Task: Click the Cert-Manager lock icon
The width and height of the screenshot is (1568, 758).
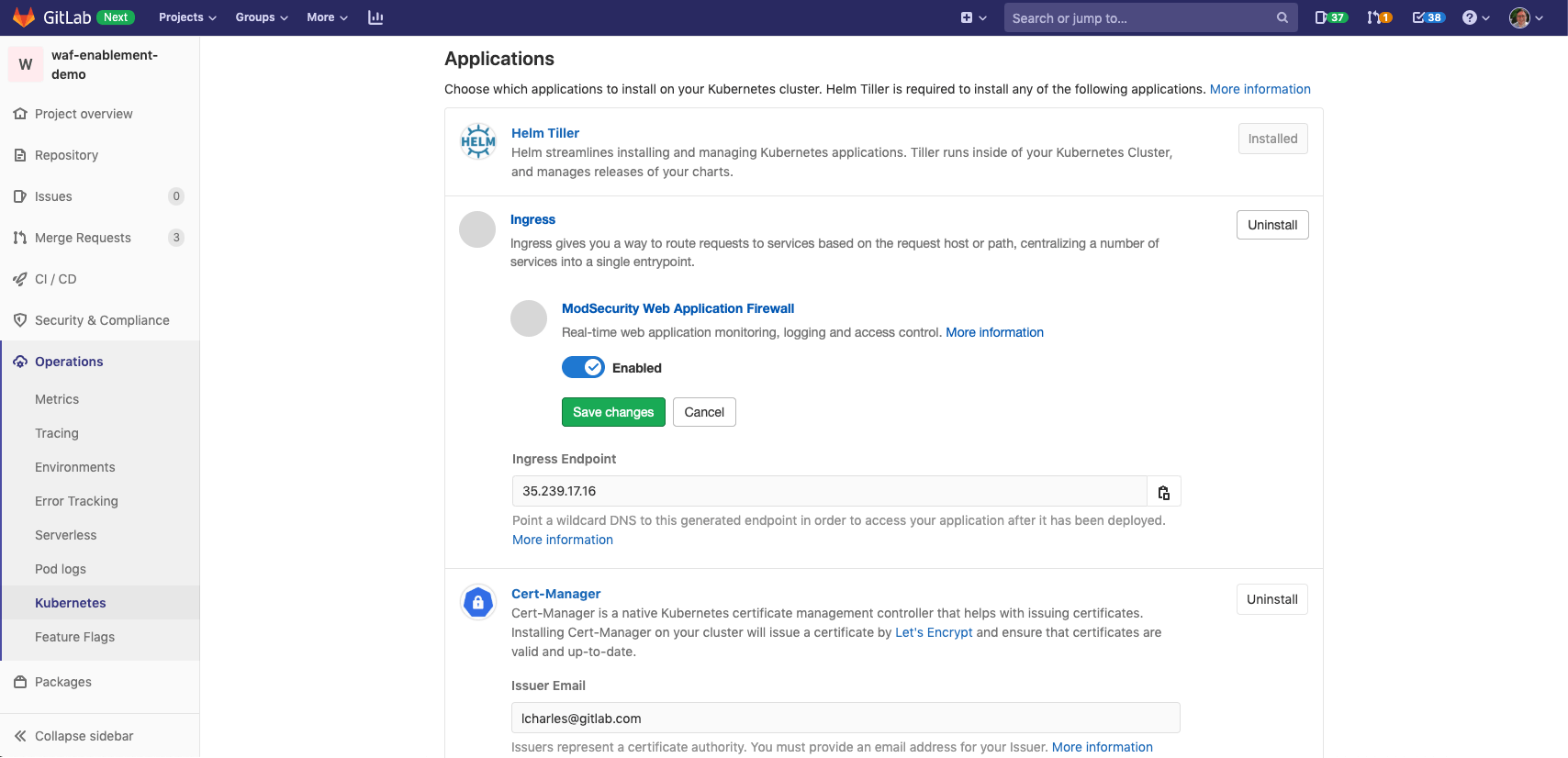Action: pos(478,603)
